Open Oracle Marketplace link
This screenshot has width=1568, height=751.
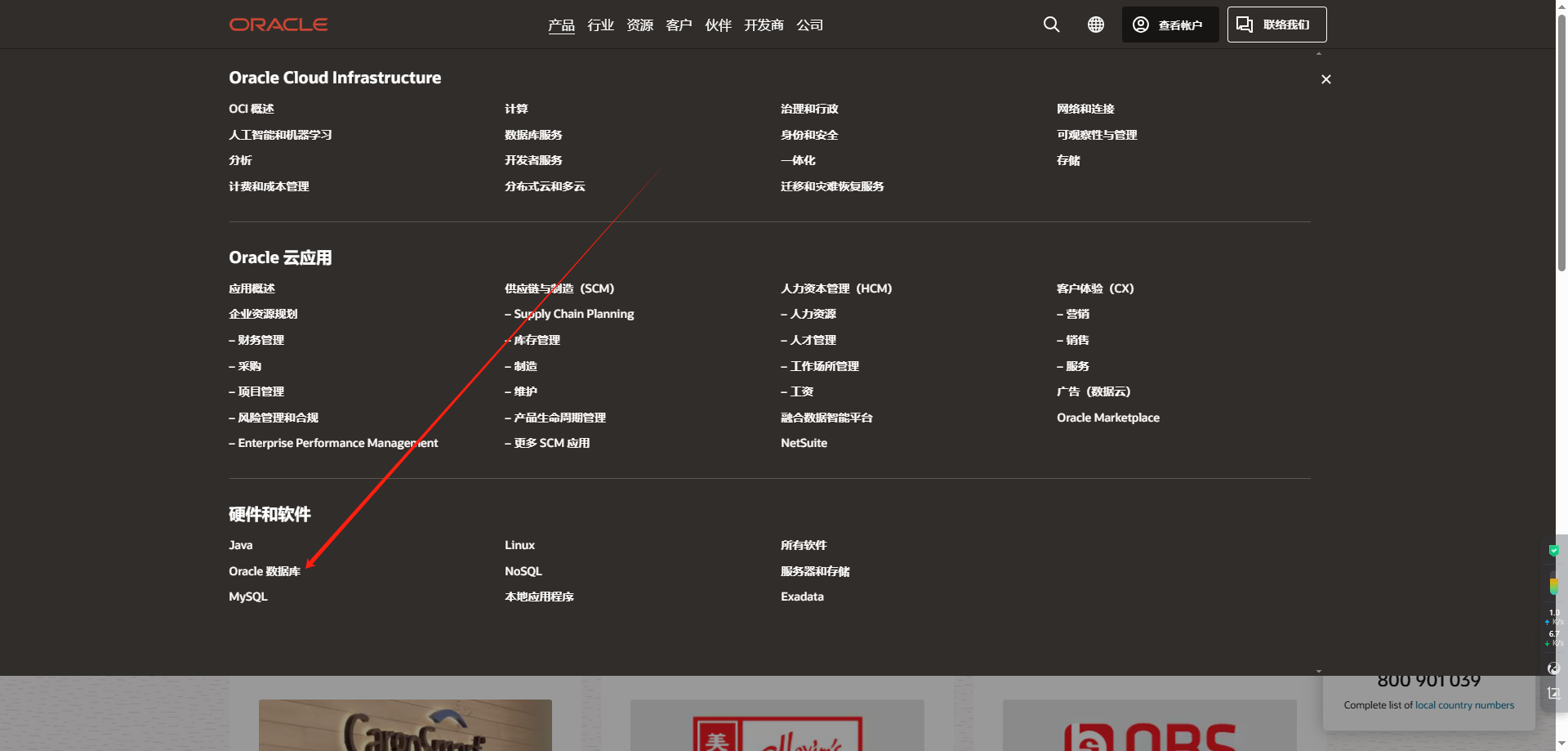click(1108, 418)
